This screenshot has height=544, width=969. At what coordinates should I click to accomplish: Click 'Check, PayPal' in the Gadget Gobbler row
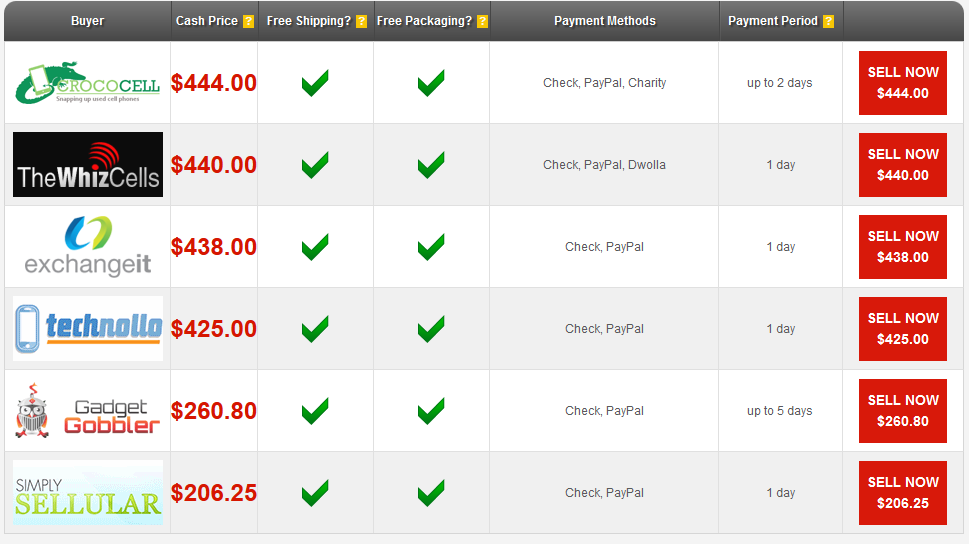(x=604, y=410)
